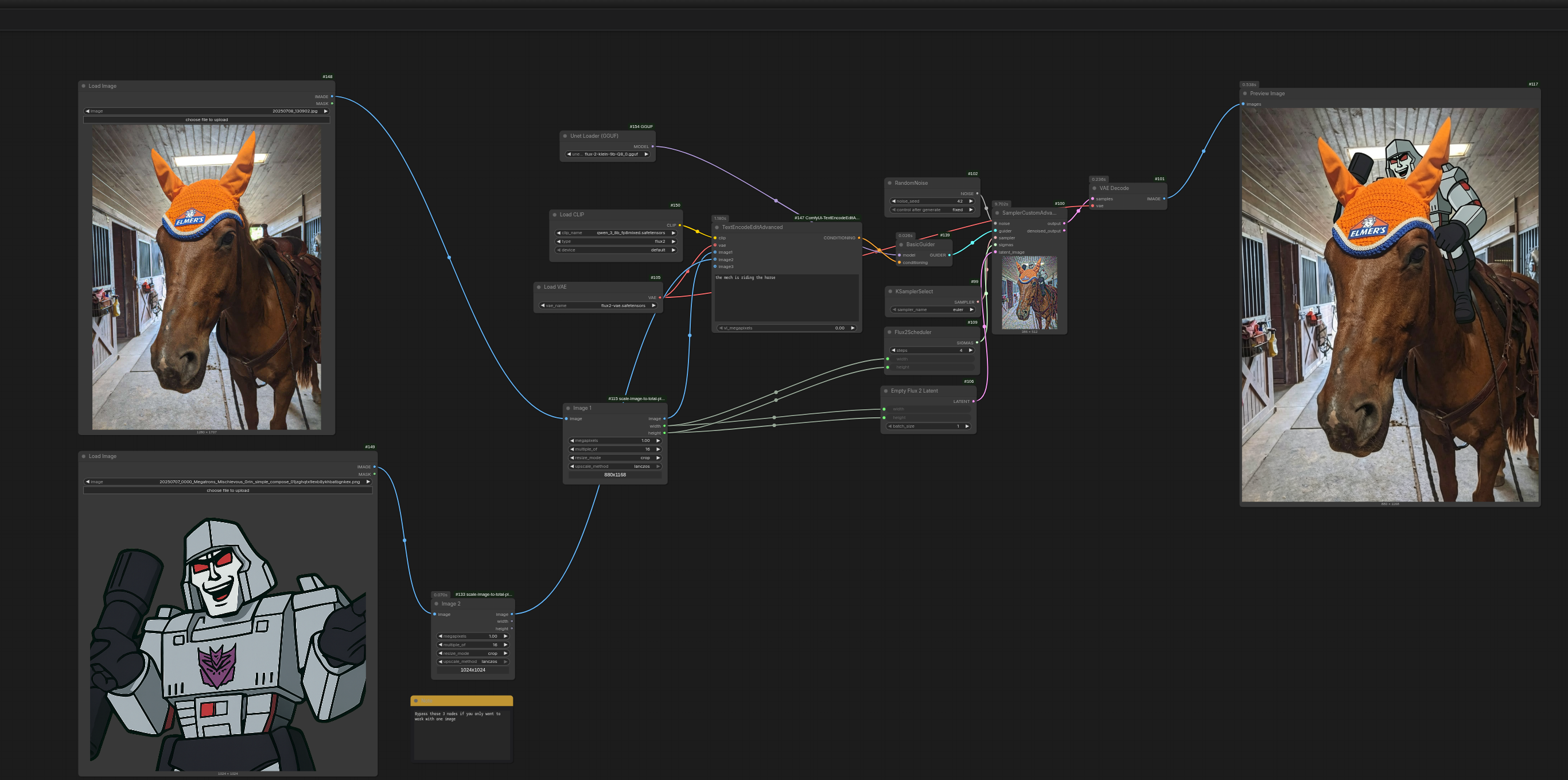This screenshot has height=780, width=1568.
Task: Click the collapse dot on the Load CLIP node
Action: click(x=555, y=214)
